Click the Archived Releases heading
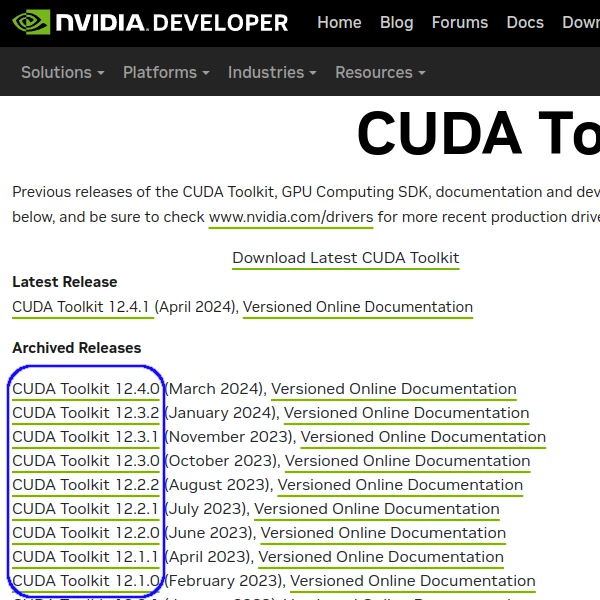 [x=77, y=348]
